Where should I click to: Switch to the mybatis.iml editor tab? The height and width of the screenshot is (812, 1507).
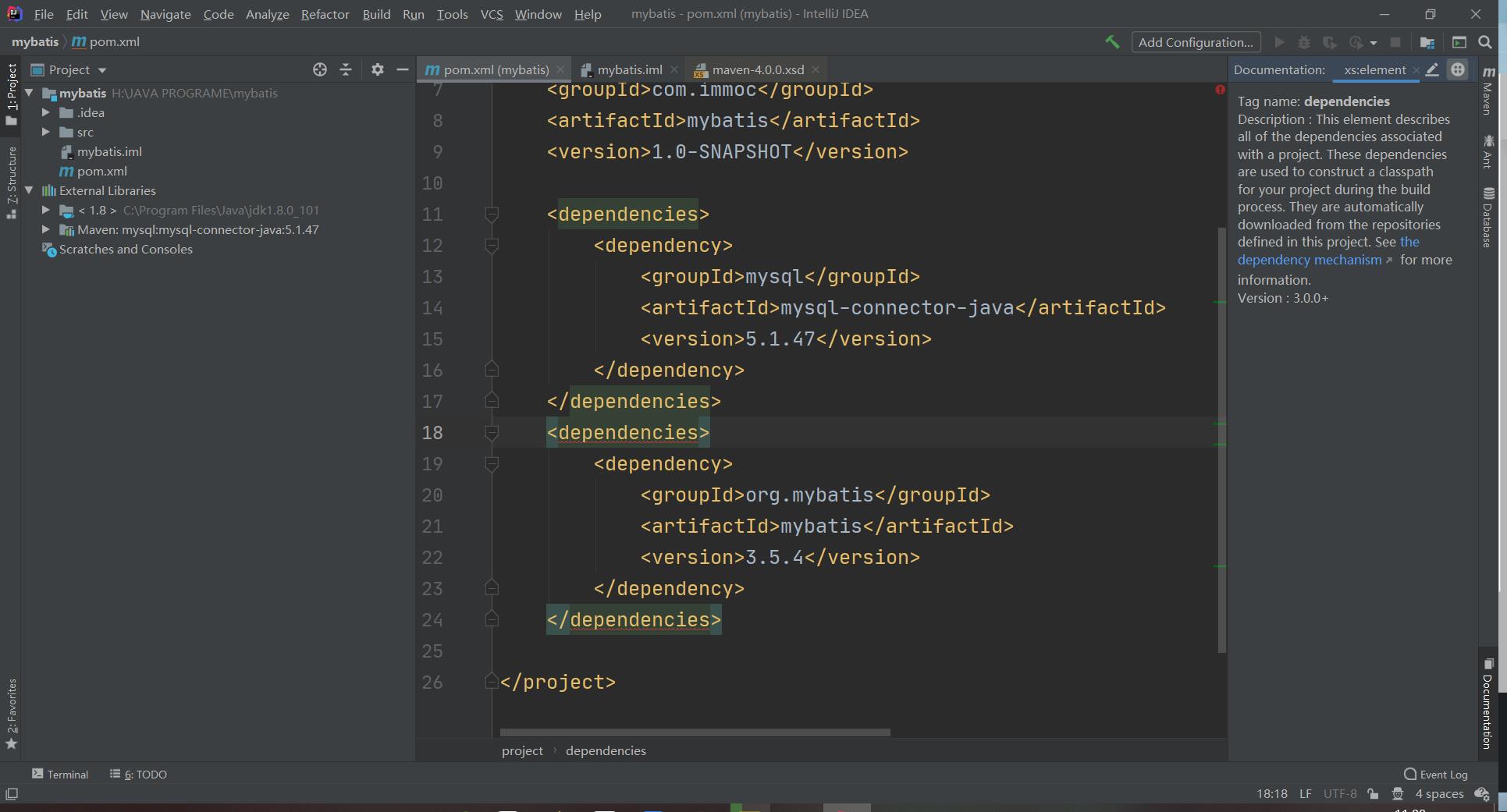[x=630, y=69]
